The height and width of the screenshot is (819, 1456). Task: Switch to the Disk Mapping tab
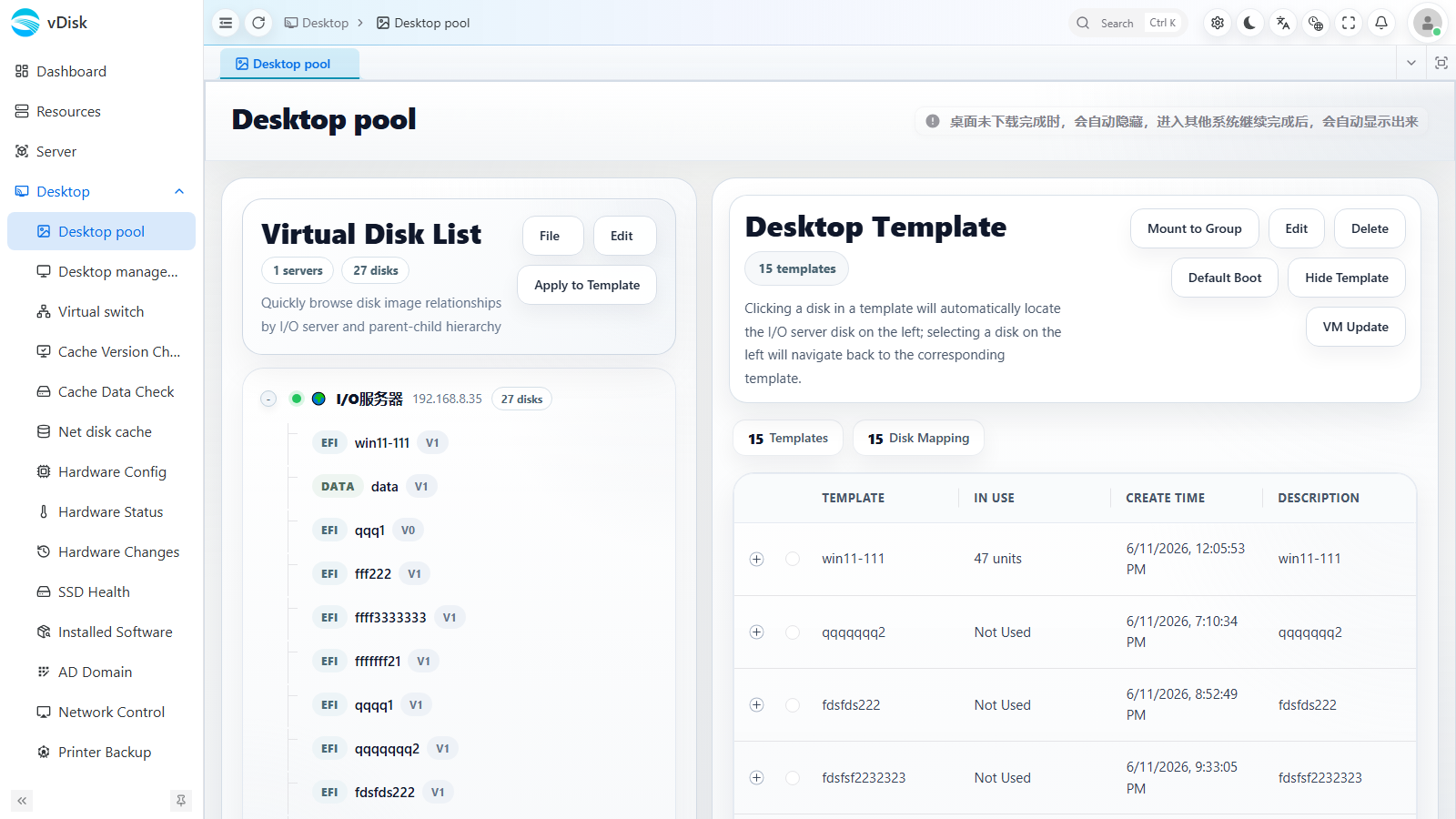click(918, 438)
